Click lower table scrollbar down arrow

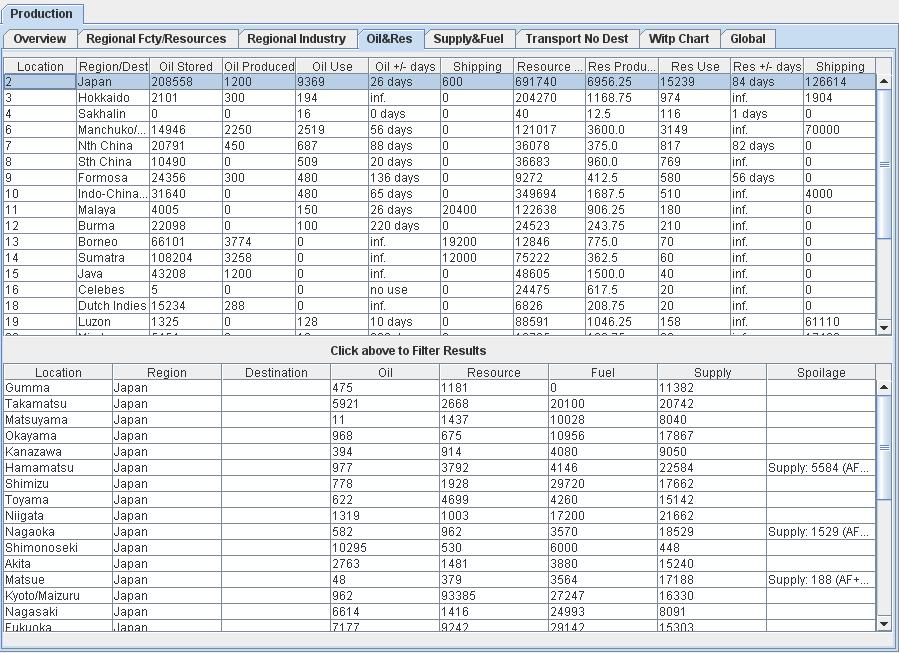click(884, 624)
